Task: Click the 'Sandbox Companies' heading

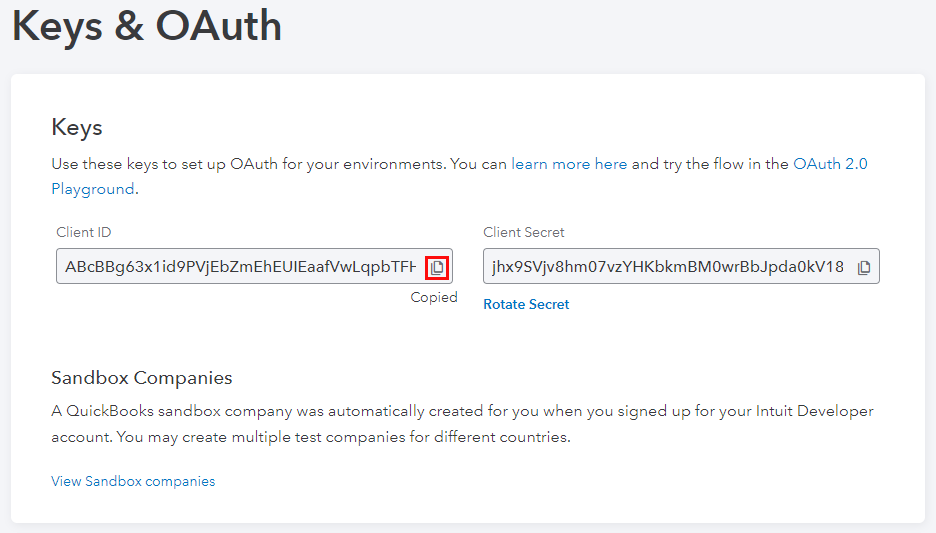Action: [x=141, y=378]
